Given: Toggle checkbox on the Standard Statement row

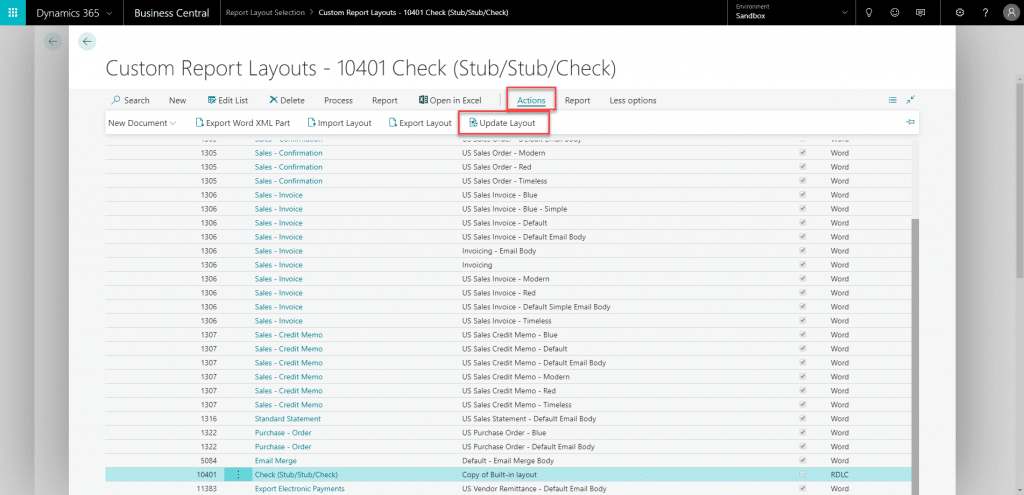Looking at the screenshot, I should pyautogui.click(x=803, y=418).
